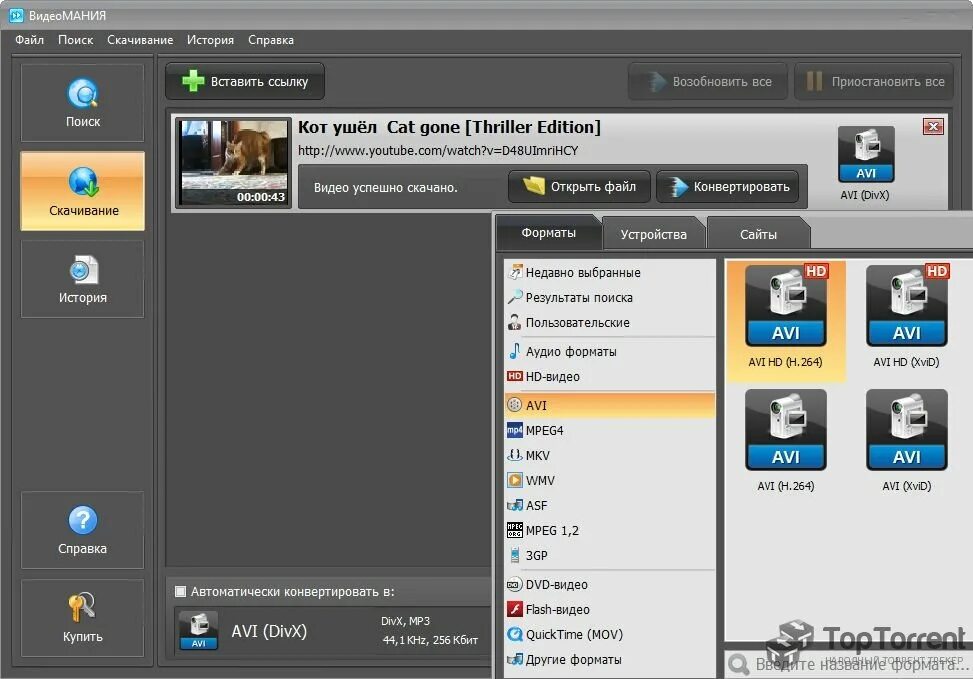
Task: Click the format search magnifier icon
Action: (738, 665)
